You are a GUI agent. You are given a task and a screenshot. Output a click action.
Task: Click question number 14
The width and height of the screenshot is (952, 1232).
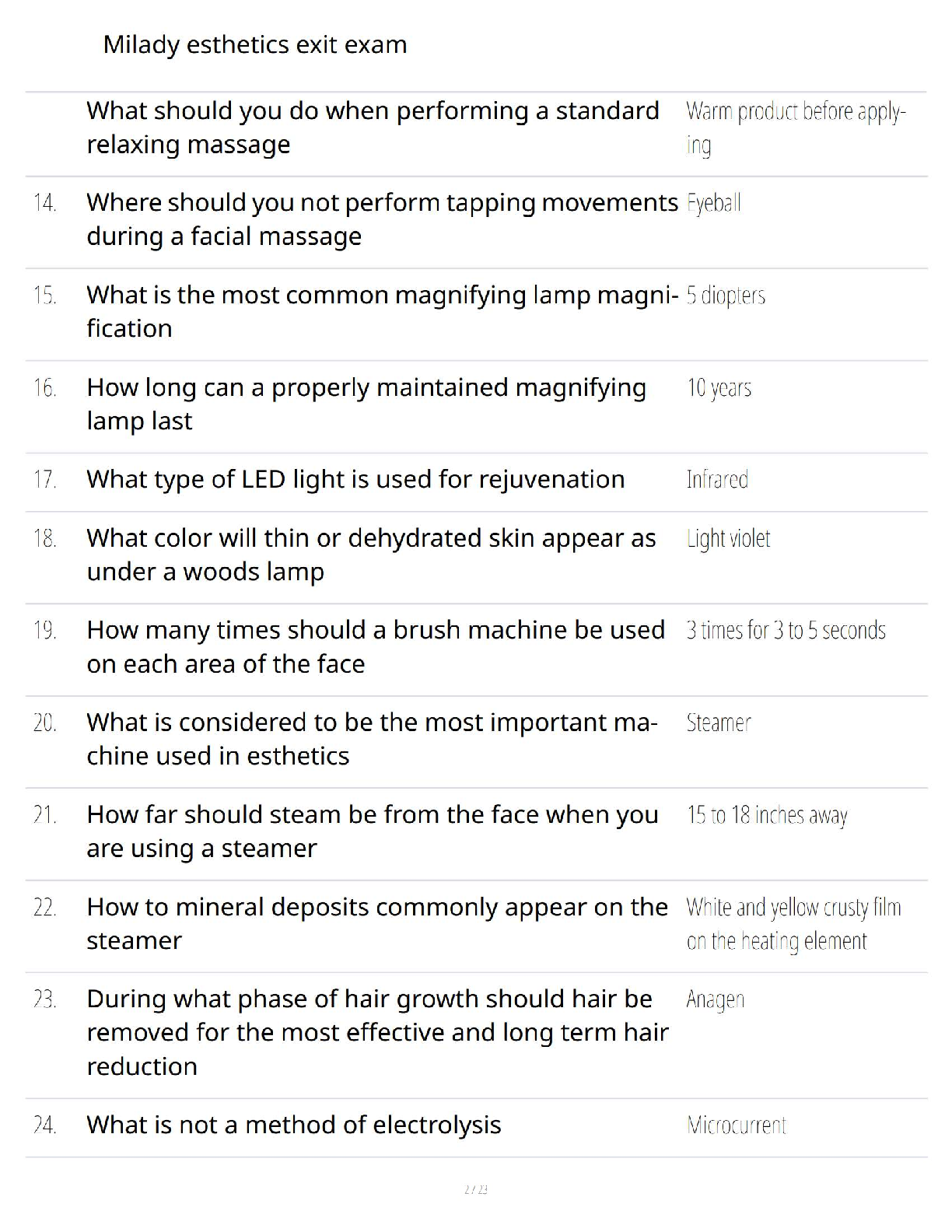coord(45,203)
